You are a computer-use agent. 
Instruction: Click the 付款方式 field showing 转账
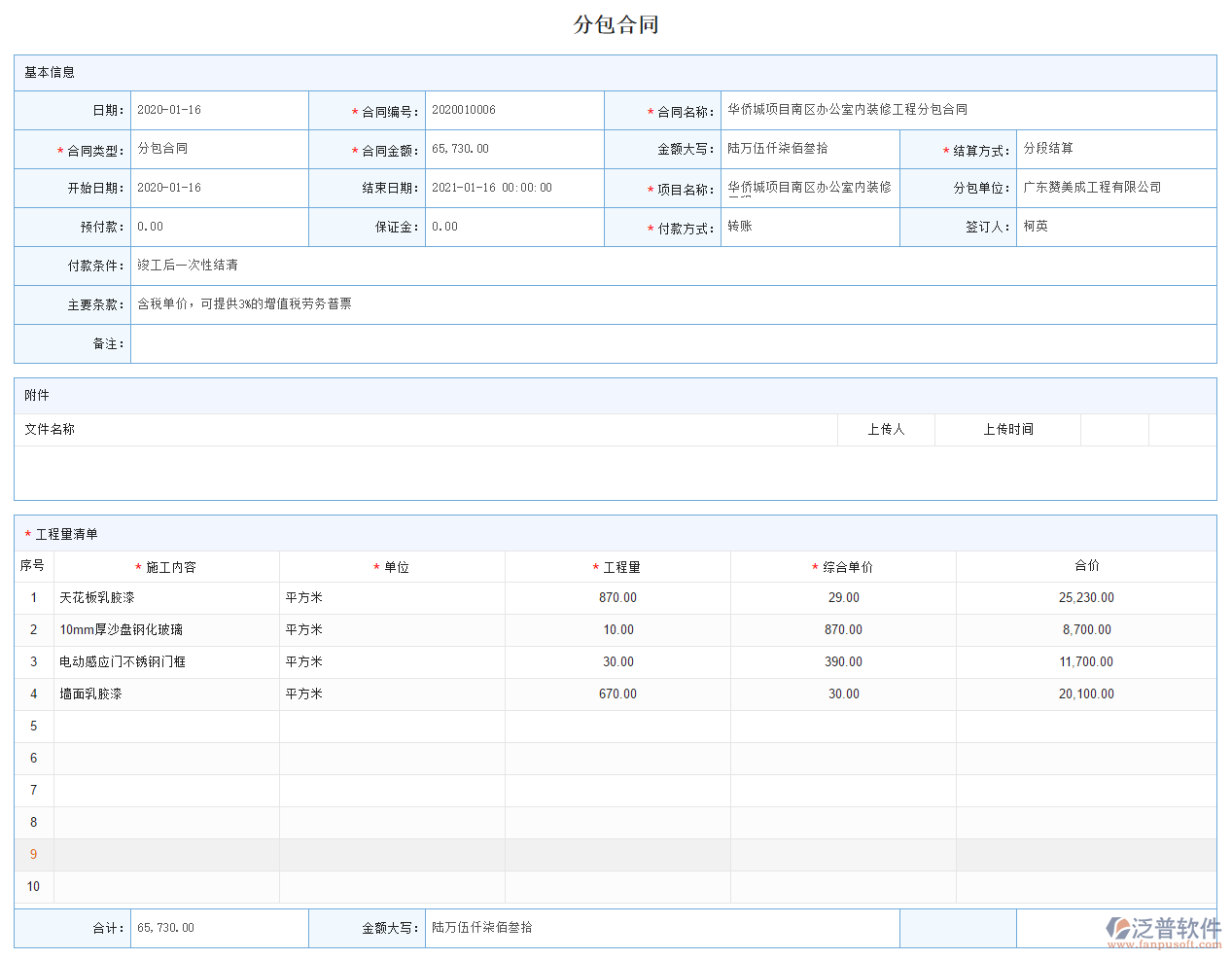coord(810,227)
